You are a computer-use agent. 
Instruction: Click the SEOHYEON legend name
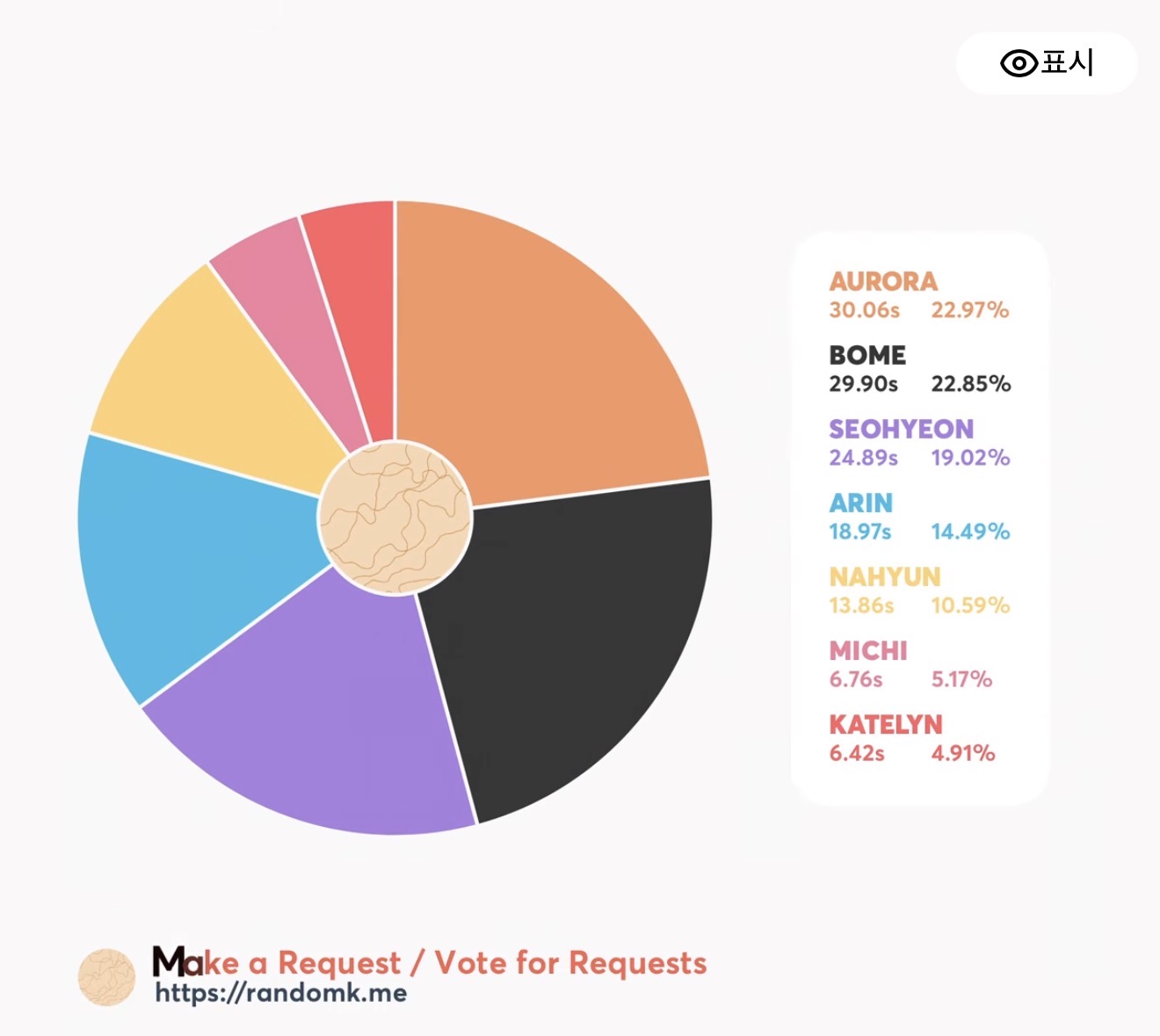click(901, 429)
